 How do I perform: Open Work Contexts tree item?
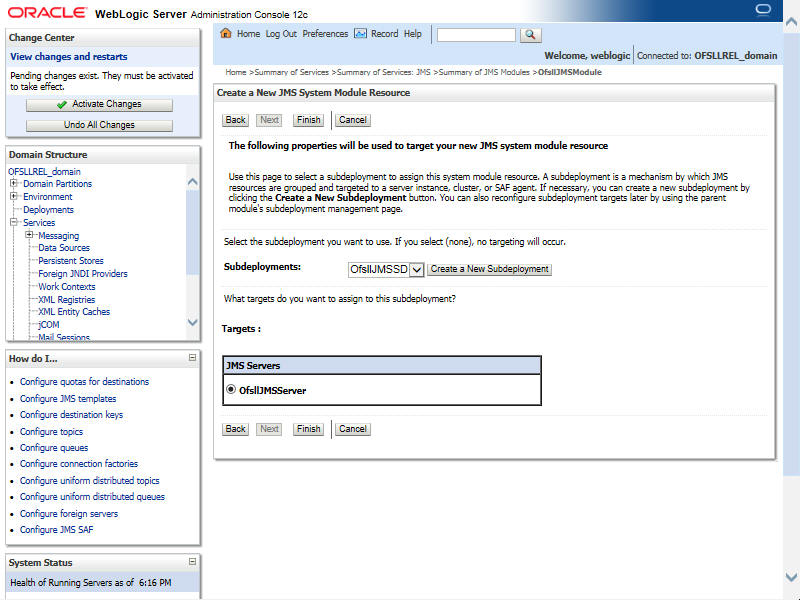pos(67,287)
